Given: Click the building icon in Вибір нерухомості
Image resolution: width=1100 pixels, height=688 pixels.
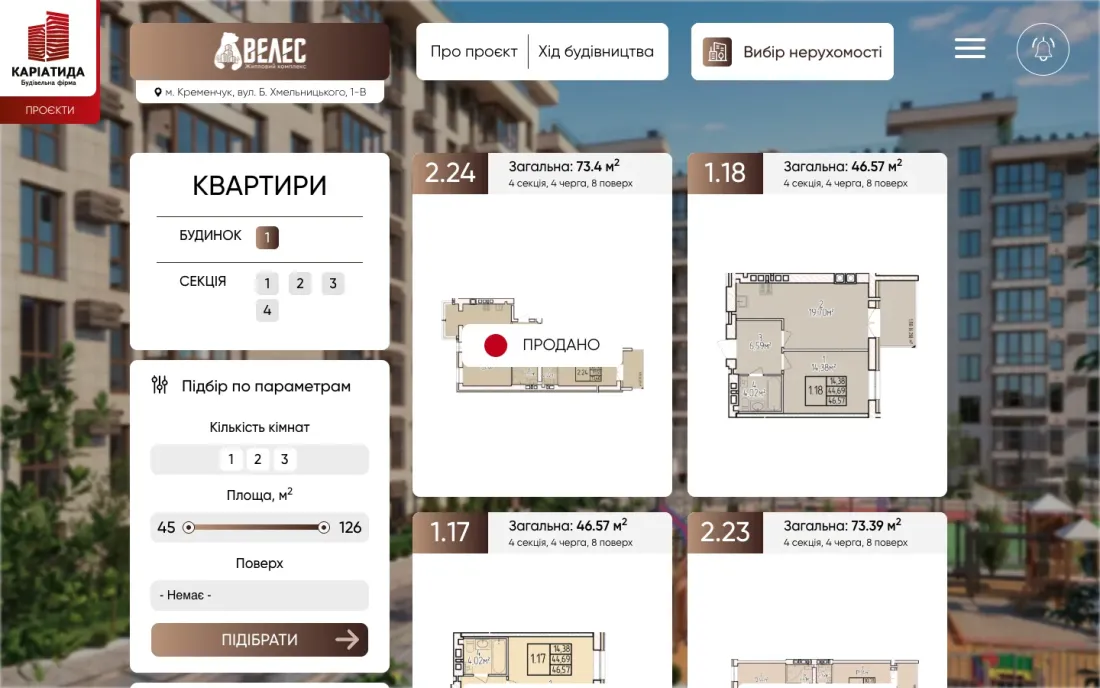Looking at the screenshot, I should tap(717, 52).
